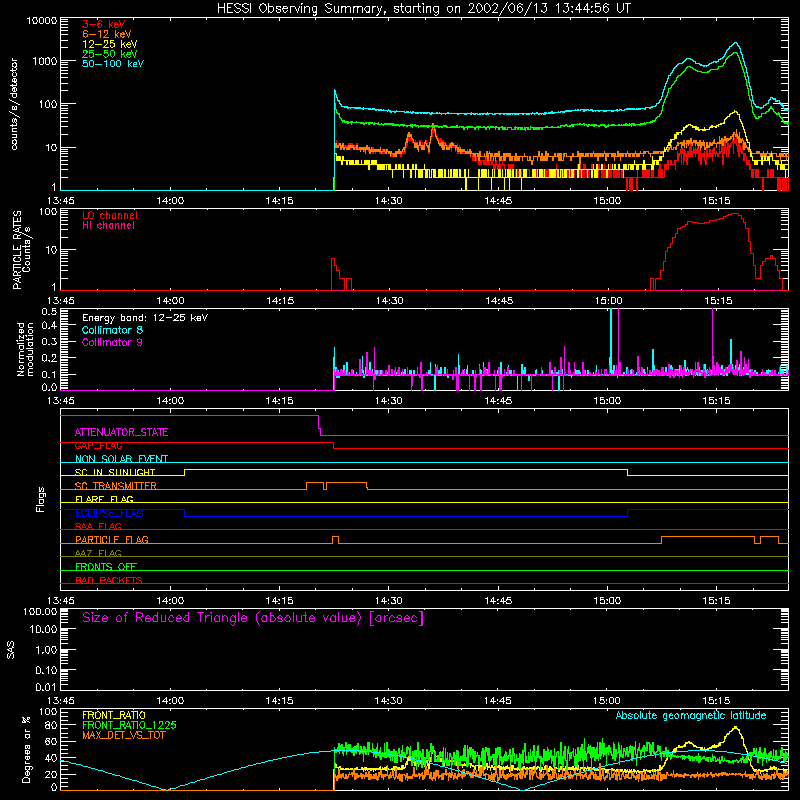This screenshot has width=800, height=800.
Task: Click the FLARE_FLAG label
Action: tap(104, 499)
